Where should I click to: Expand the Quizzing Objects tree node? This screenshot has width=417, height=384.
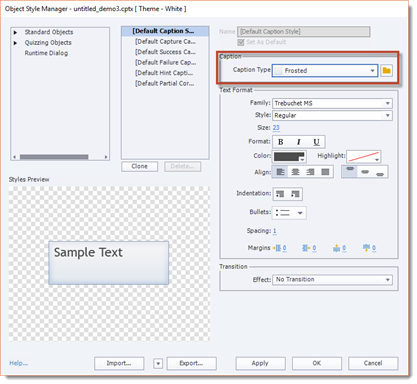coord(15,43)
